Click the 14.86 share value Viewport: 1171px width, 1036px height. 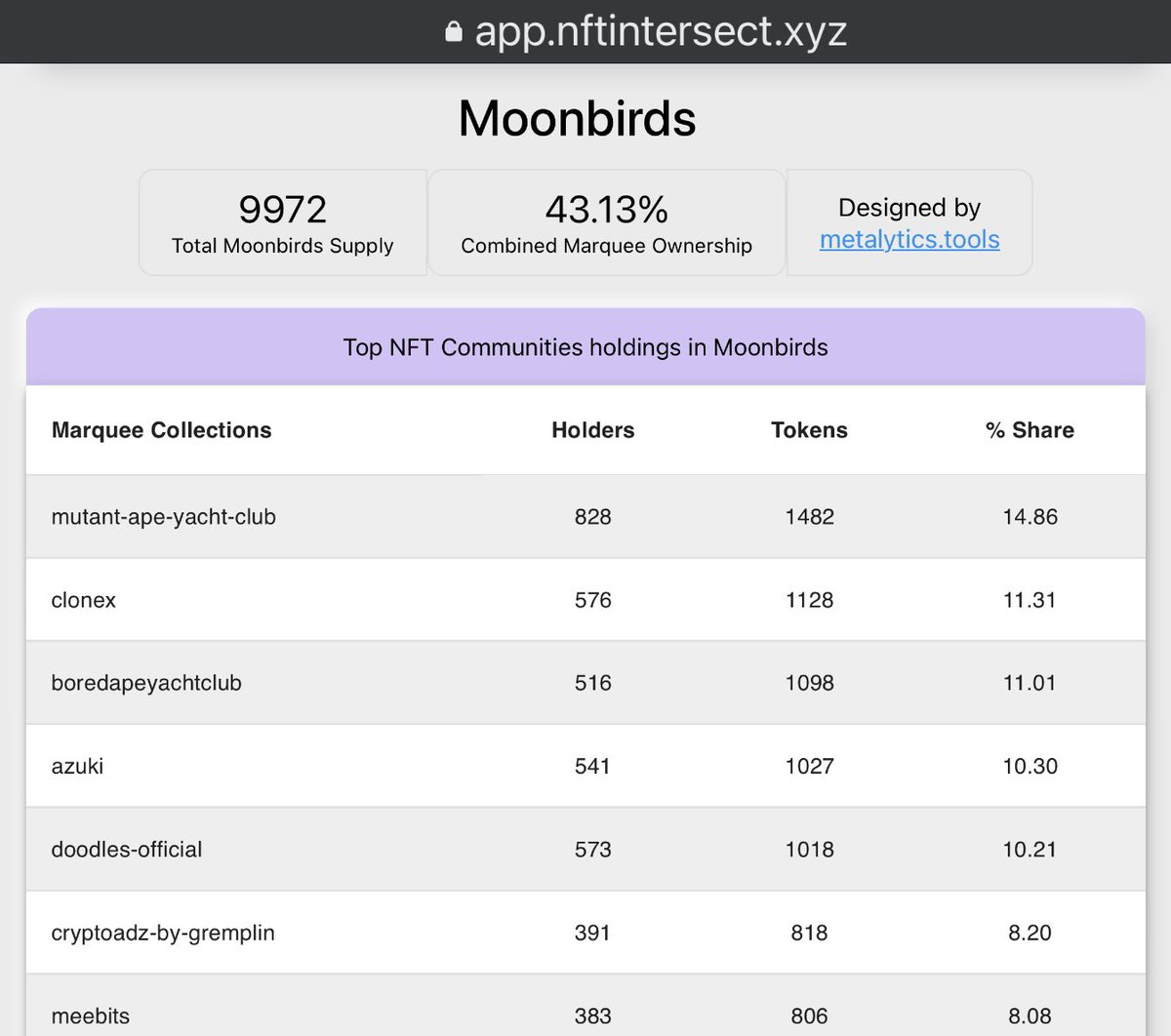(x=1030, y=517)
